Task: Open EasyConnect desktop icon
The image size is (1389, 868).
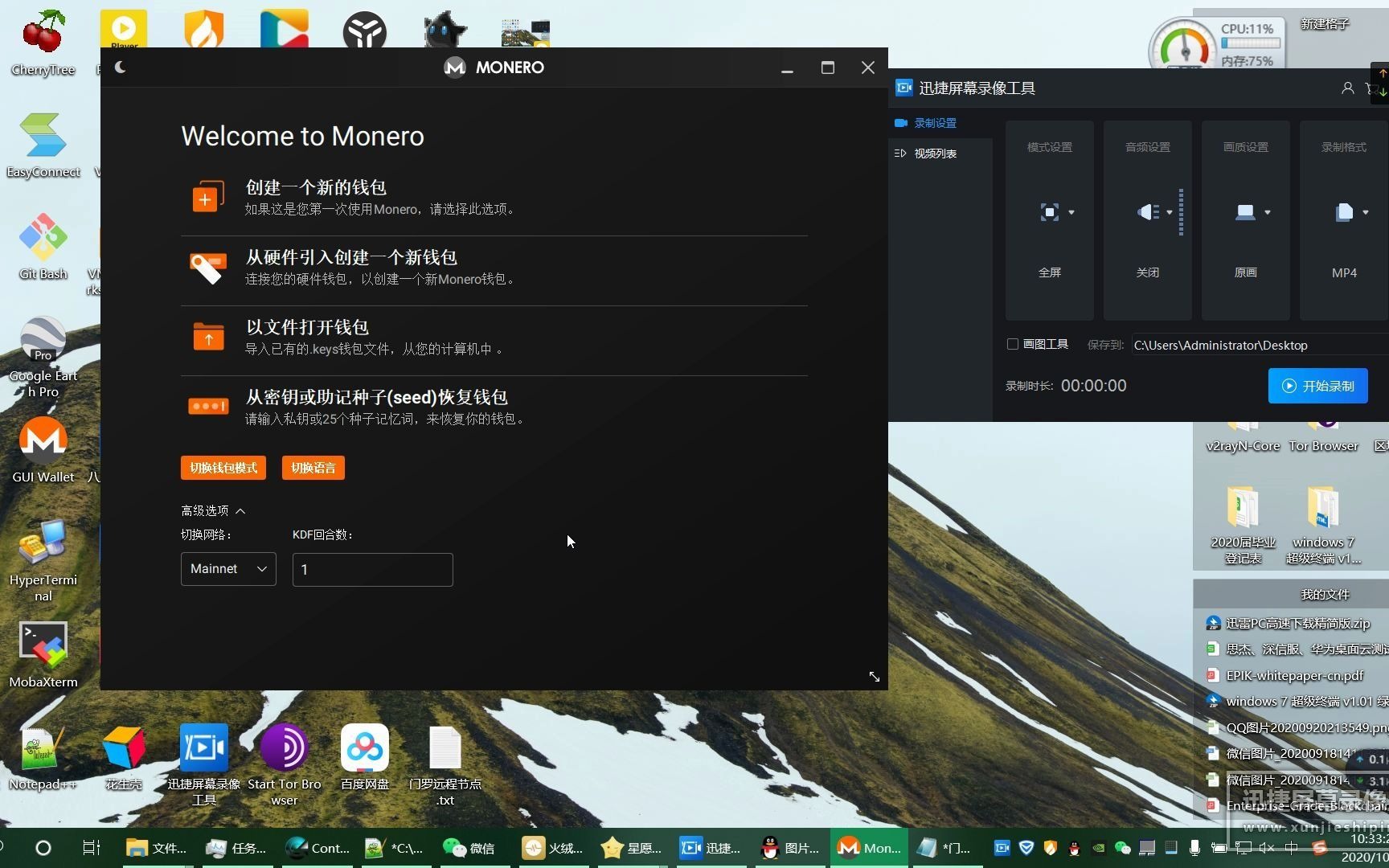Action: coord(43,145)
